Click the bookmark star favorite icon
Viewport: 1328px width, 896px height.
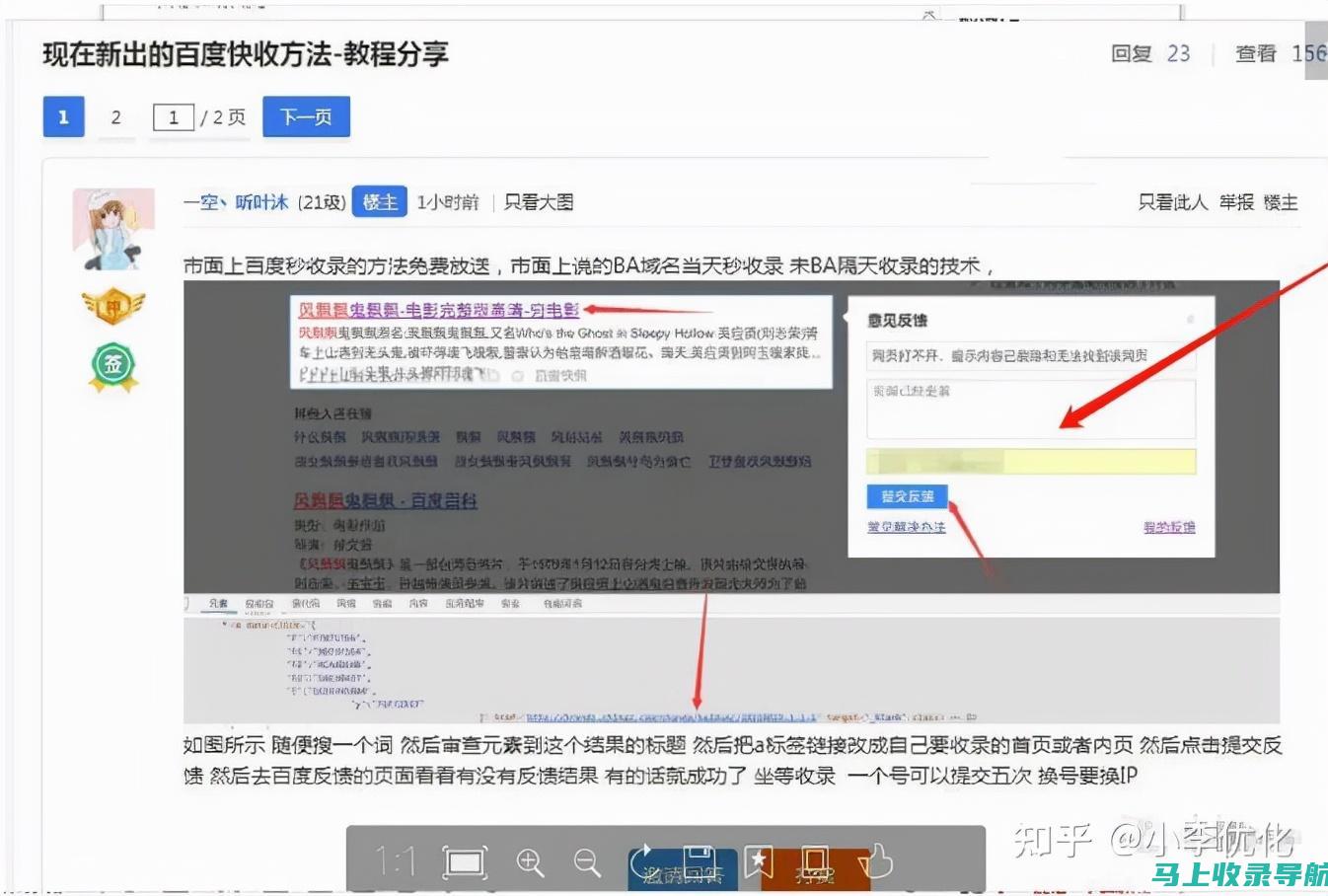[x=758, y=861]
